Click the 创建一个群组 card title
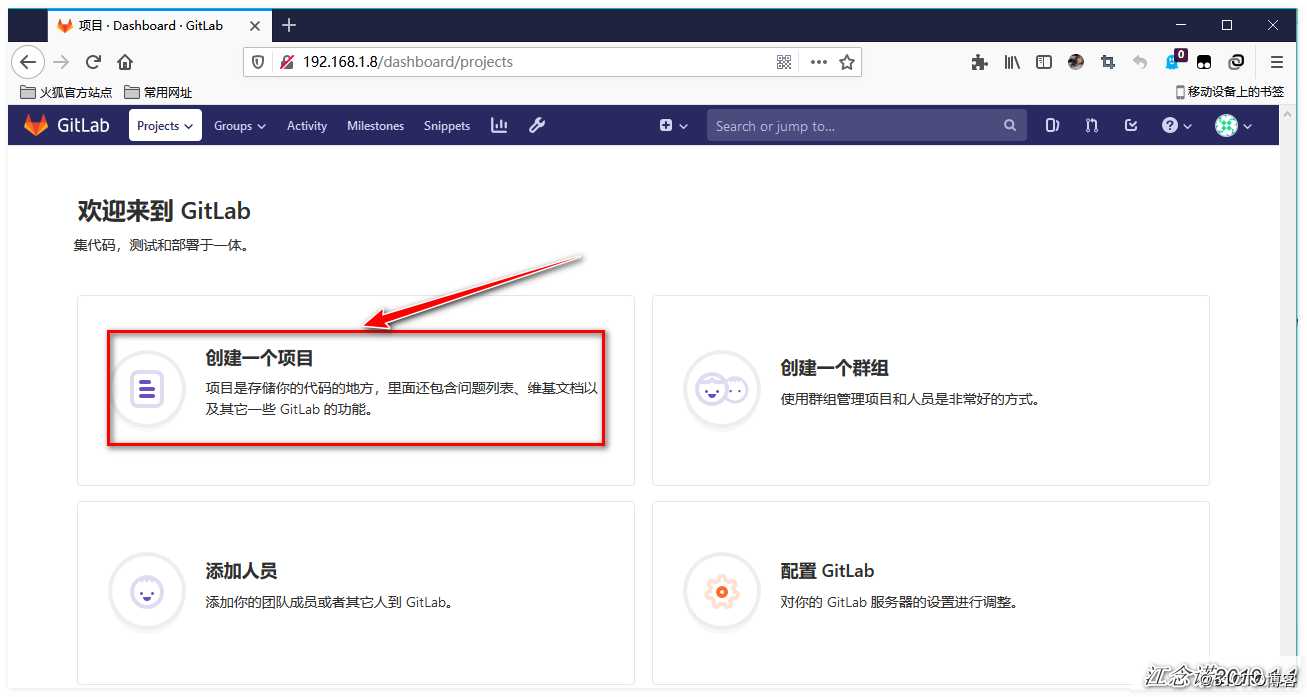Viewport: 1307px width, 697px height. (x=835, y=368)
